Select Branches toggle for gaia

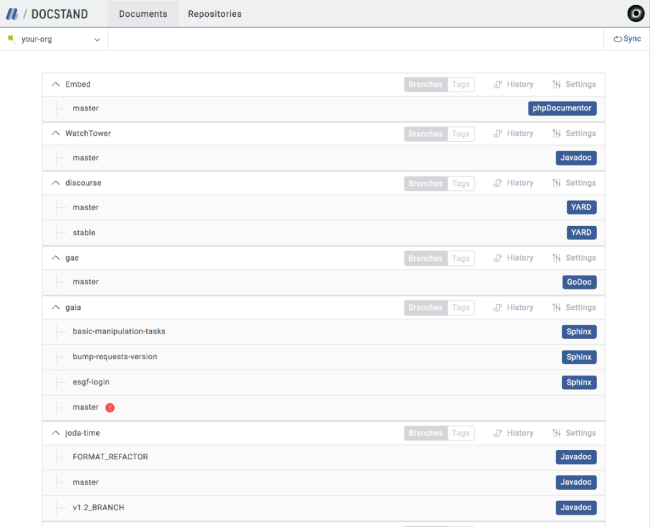tap(426, 308)
